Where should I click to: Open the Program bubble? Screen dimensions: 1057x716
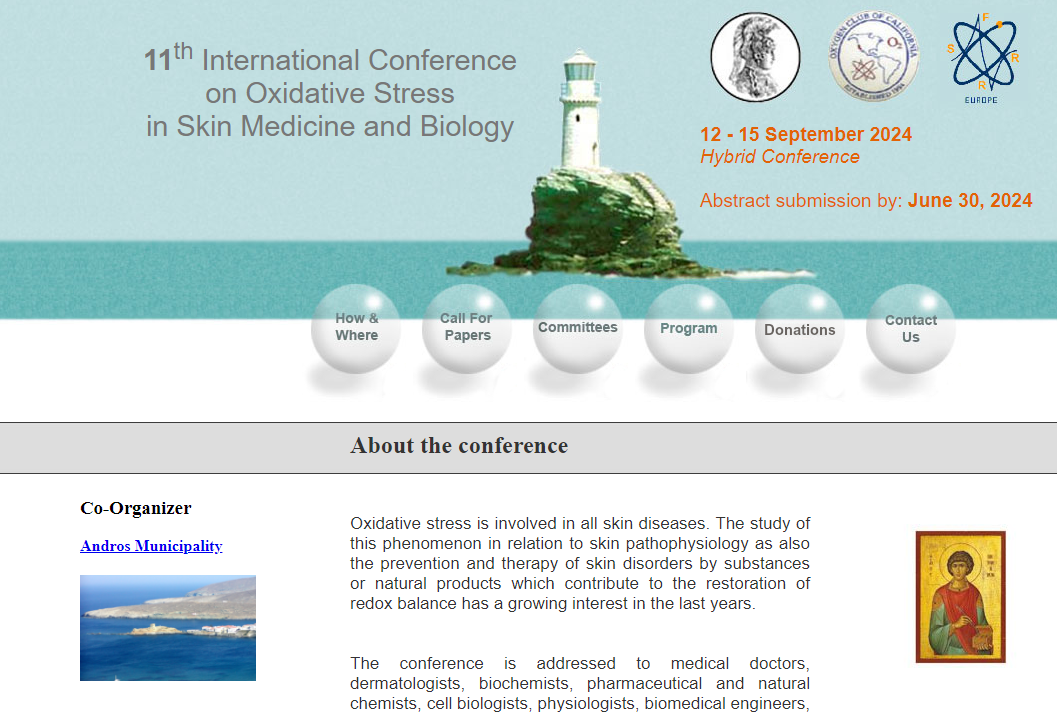688,328
